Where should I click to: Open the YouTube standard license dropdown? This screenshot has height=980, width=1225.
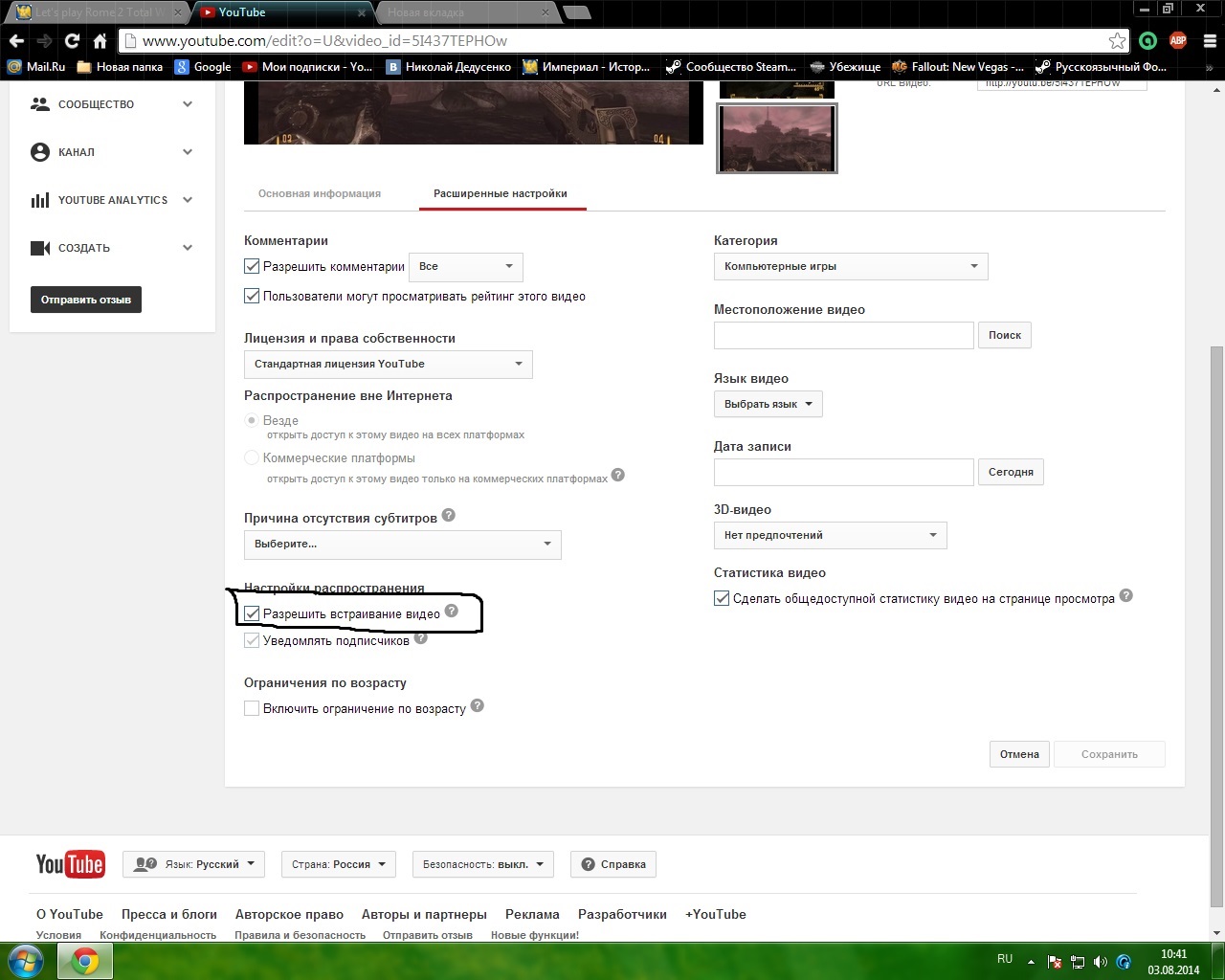pos(388,364)
